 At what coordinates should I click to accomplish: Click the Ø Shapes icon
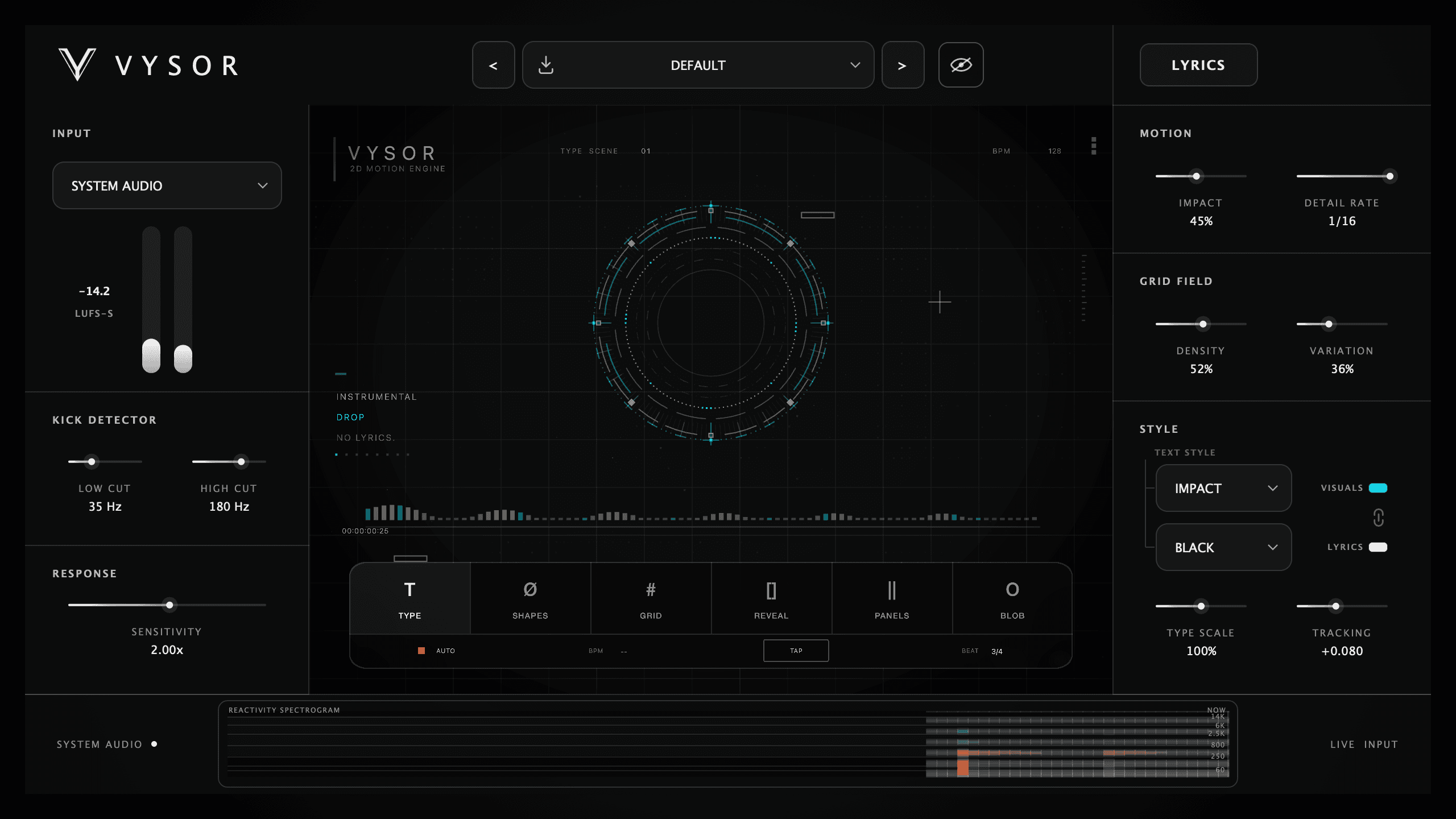click(x=530, y=590)
